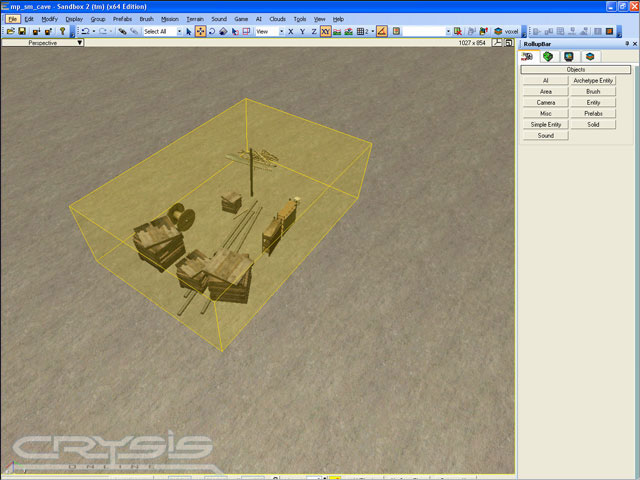Expand the Perspective viewport menu

coord(42,43)
